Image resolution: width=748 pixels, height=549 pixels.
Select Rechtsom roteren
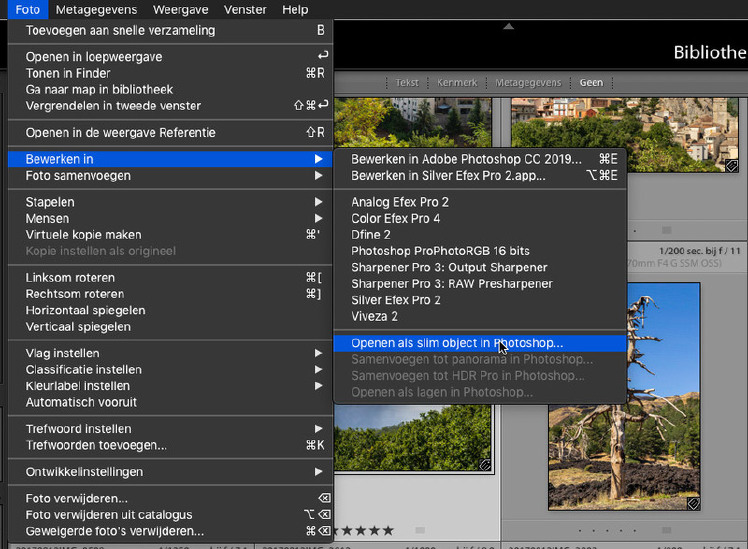tap(170, 294)
